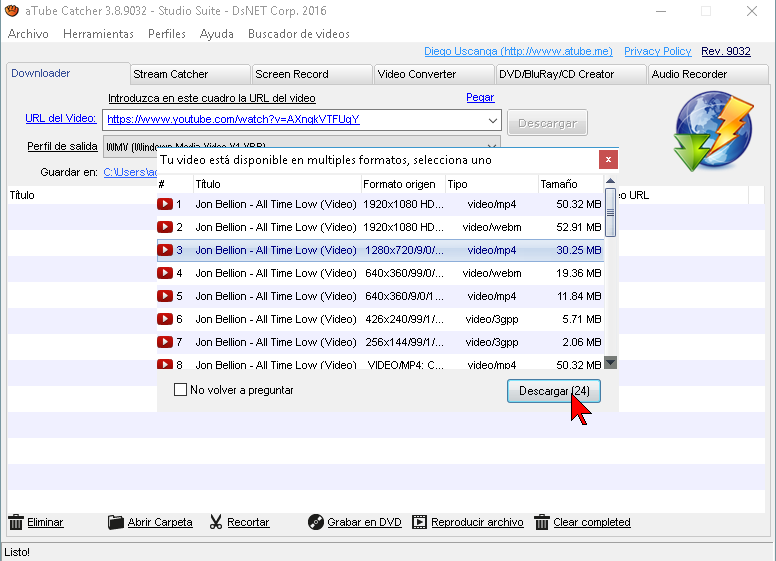
Task: Open the Ayuda menu
Action: tap(217, 34)
